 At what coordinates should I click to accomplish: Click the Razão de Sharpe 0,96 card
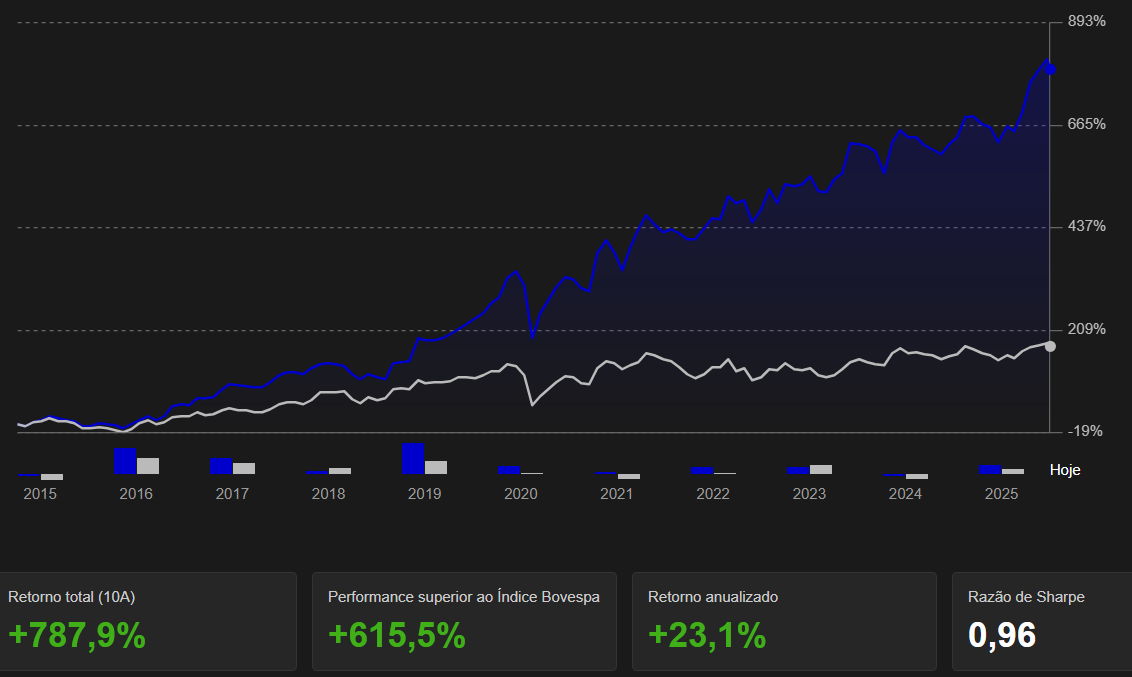click(1042, 621)
